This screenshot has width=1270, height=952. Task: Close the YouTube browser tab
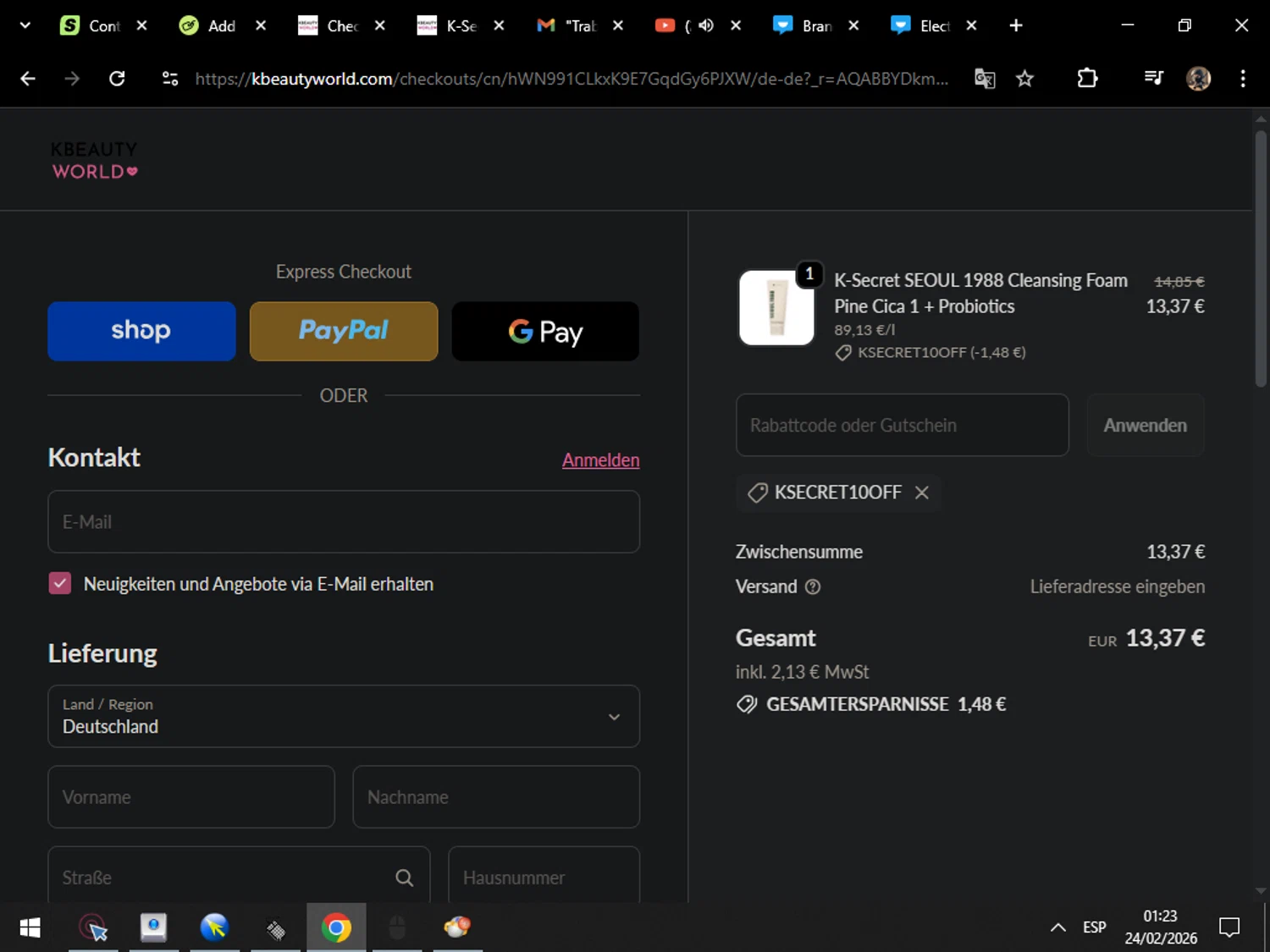(736, 25)
